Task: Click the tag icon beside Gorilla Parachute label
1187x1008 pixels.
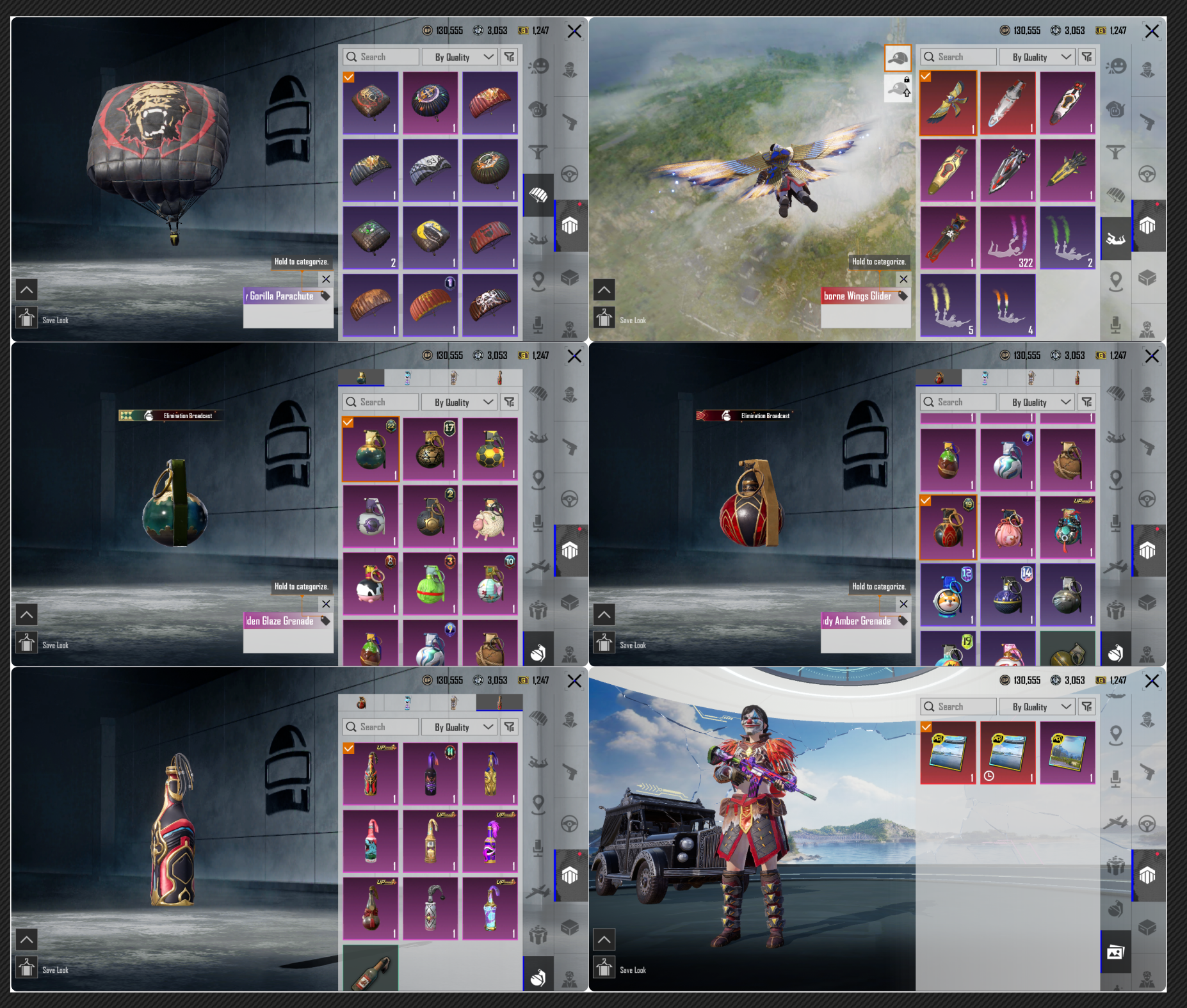Action: pyautogui.click(x=325, y=296)
